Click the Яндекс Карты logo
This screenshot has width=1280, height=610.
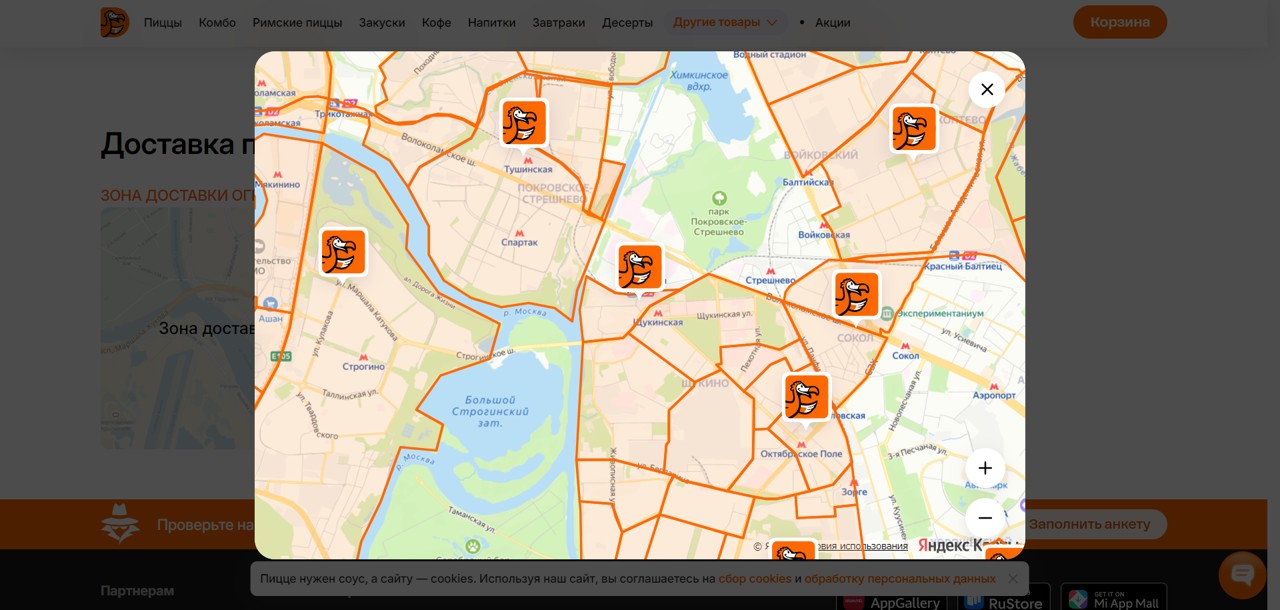tap(970, 545)
